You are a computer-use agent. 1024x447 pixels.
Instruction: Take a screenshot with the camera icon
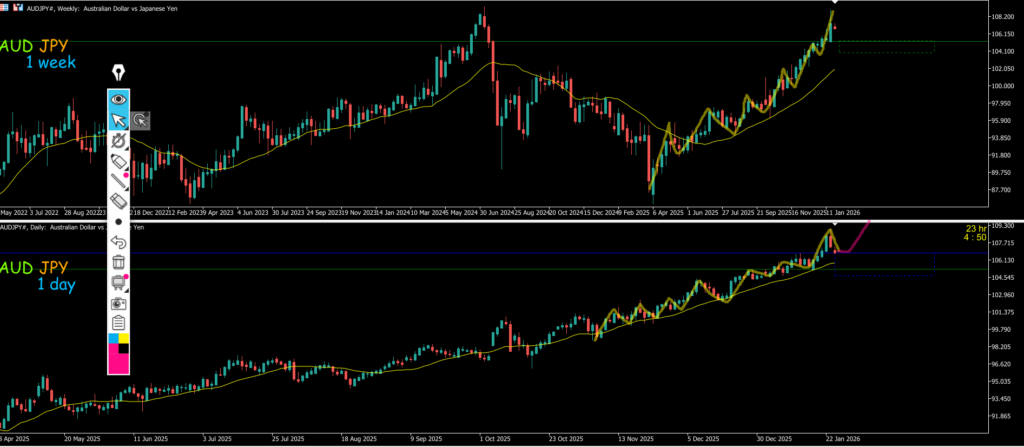pyautogui.click(x=118, y=302)
